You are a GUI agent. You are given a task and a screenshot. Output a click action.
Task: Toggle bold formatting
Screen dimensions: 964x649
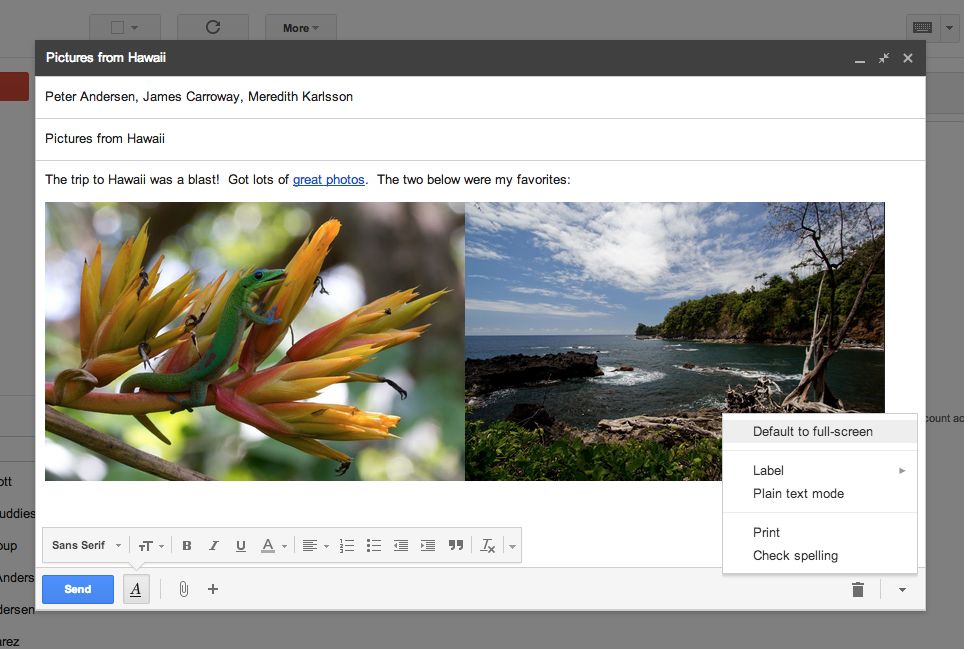pyautogui.click(x=187, y=545)
